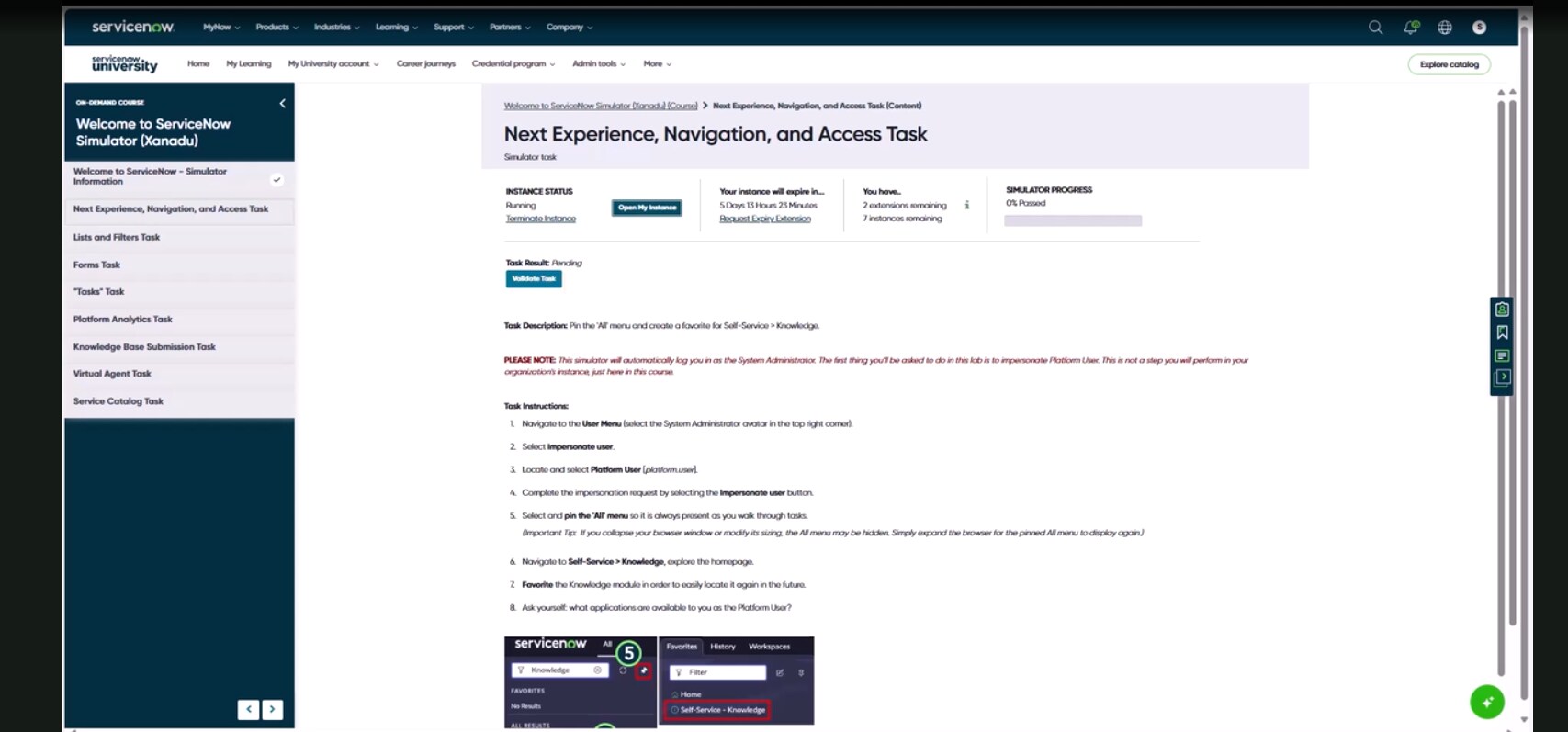The width and height of the screenshot is (1568, 732).
Task: Open the globe language selector
Action: click(1445, 28)
